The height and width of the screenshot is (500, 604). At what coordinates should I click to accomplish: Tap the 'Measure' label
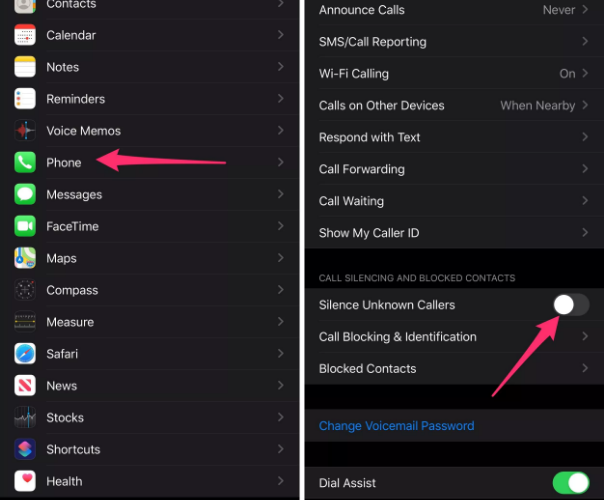70,322
